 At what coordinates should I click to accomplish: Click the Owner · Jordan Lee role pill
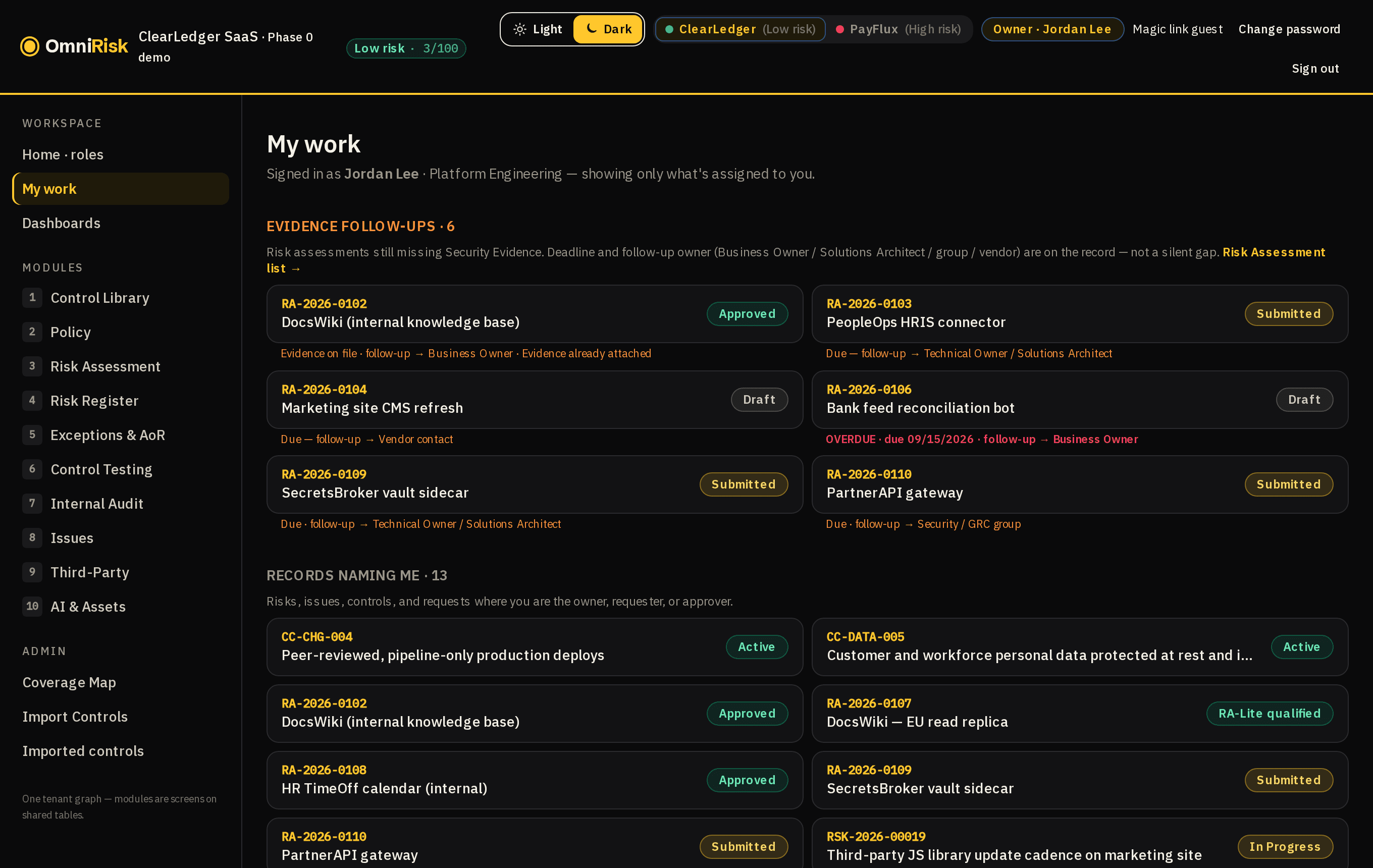click(1052, 29)
